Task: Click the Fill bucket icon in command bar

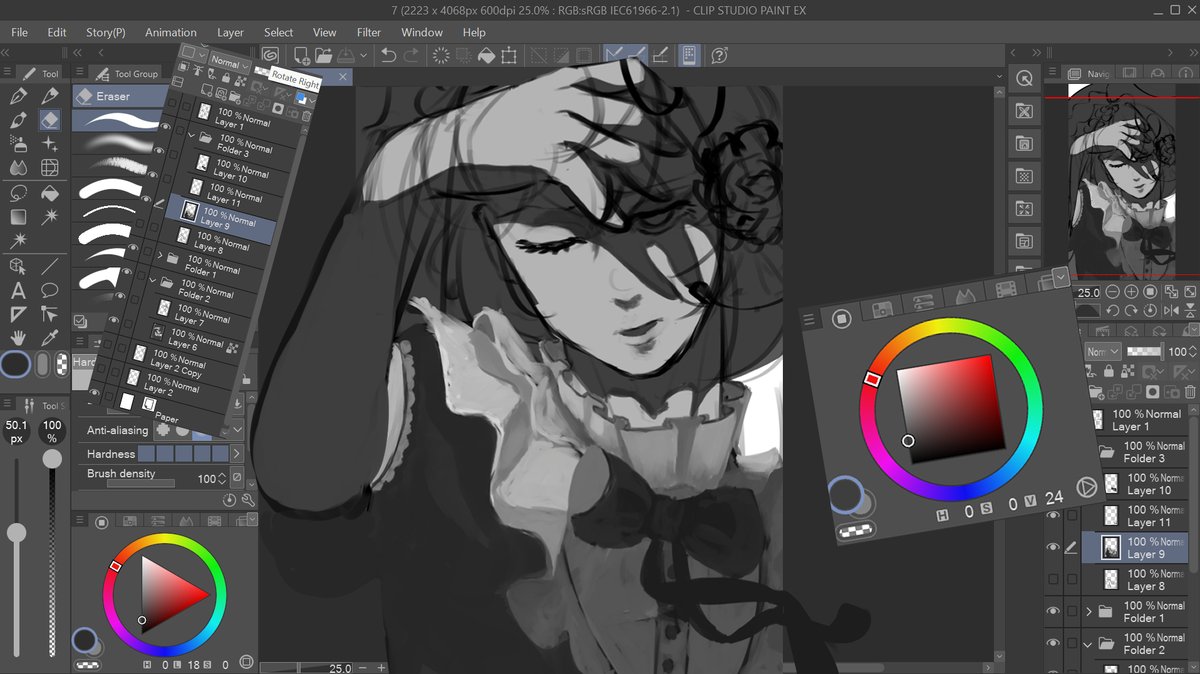Action: (487, 56)
